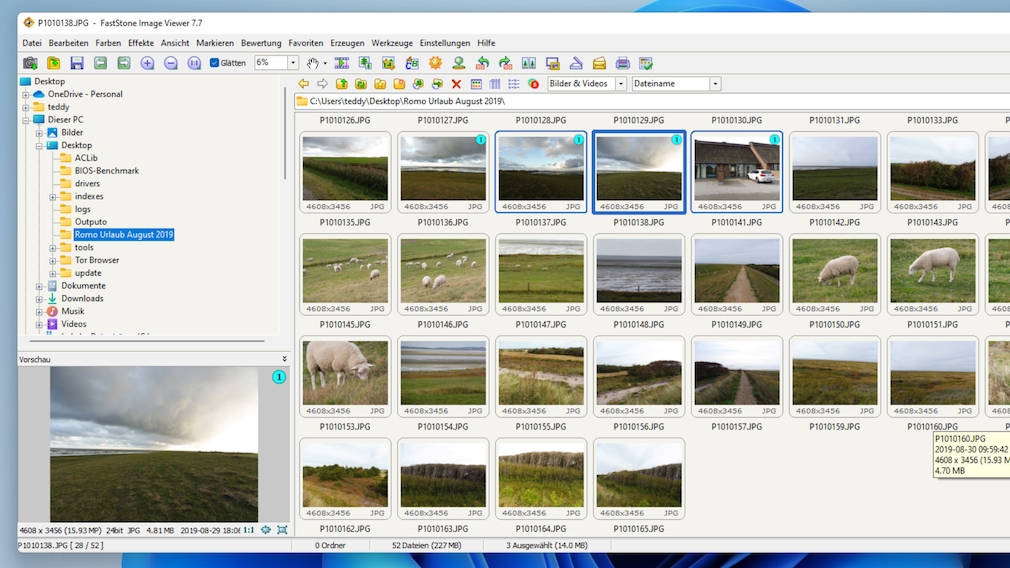
Task: Expand the indexes folder node
Action: [x=53, y=196]
